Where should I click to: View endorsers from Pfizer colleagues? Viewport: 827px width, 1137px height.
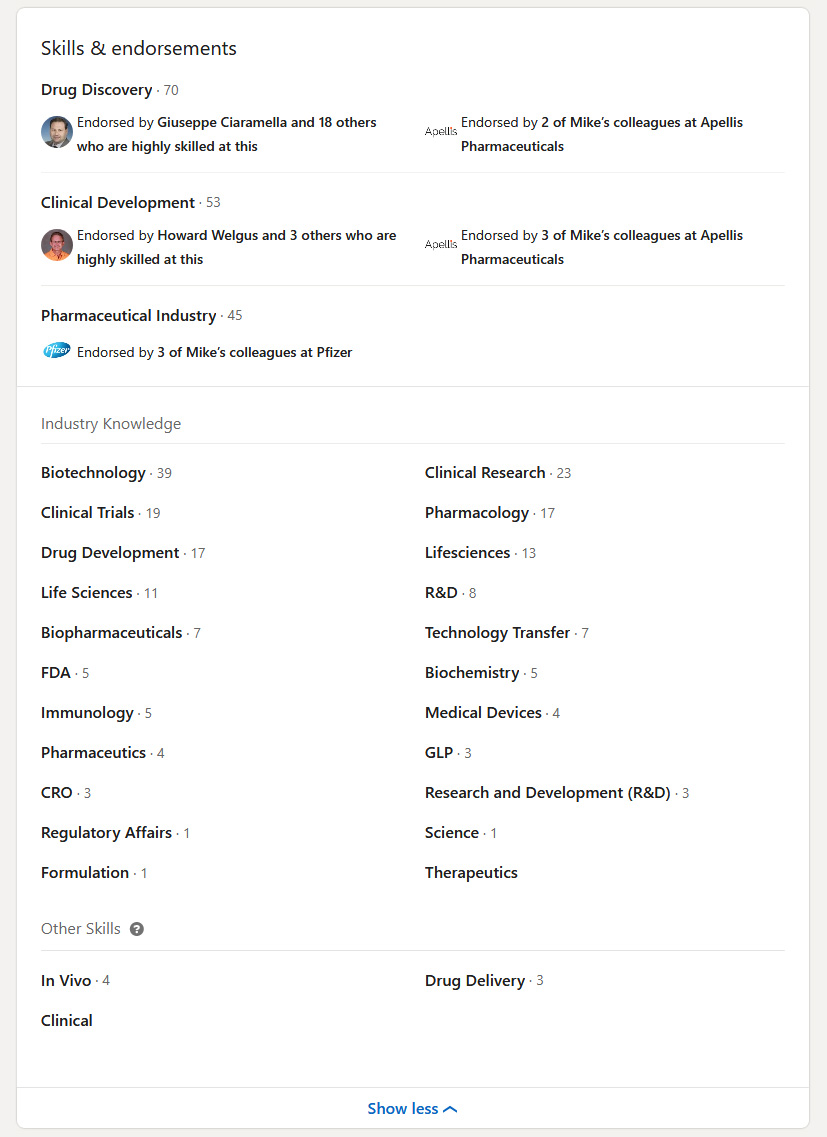tap(254, 352)
